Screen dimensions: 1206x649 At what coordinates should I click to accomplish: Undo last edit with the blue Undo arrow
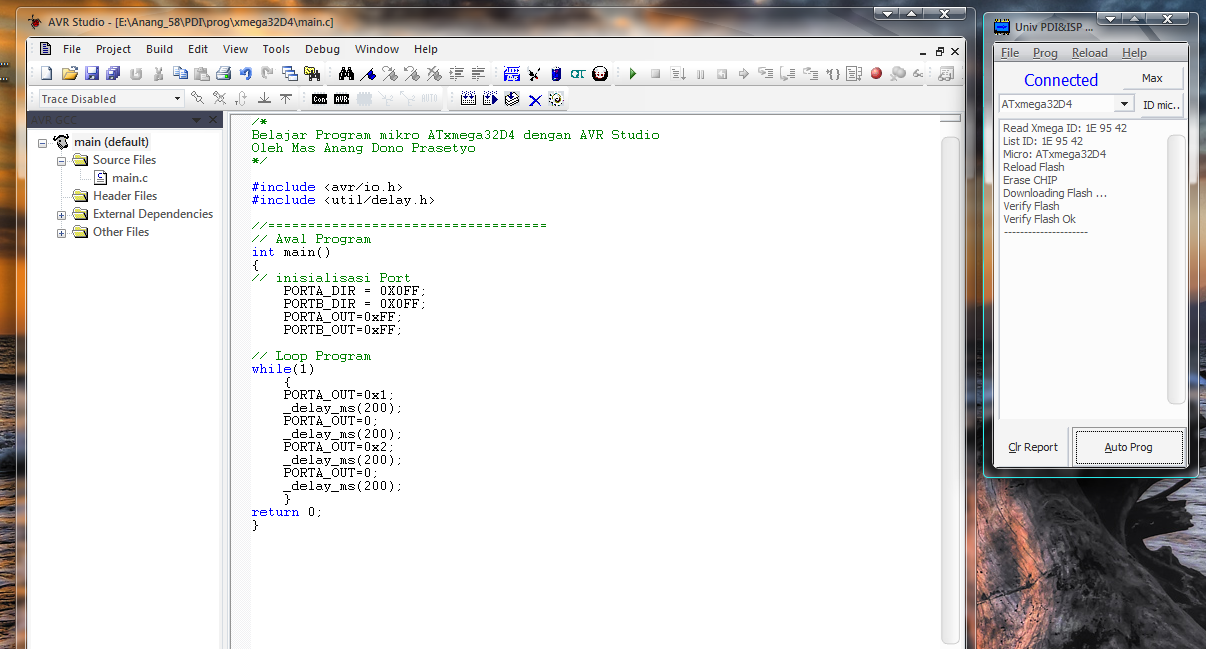point(246,73)
